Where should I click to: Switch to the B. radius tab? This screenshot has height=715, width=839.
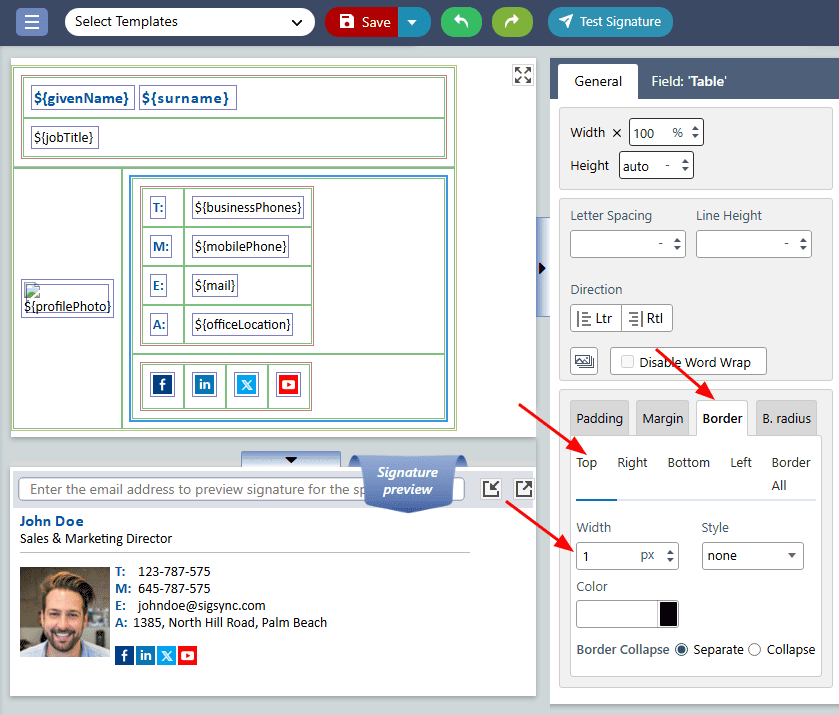(x=786, y=418)
